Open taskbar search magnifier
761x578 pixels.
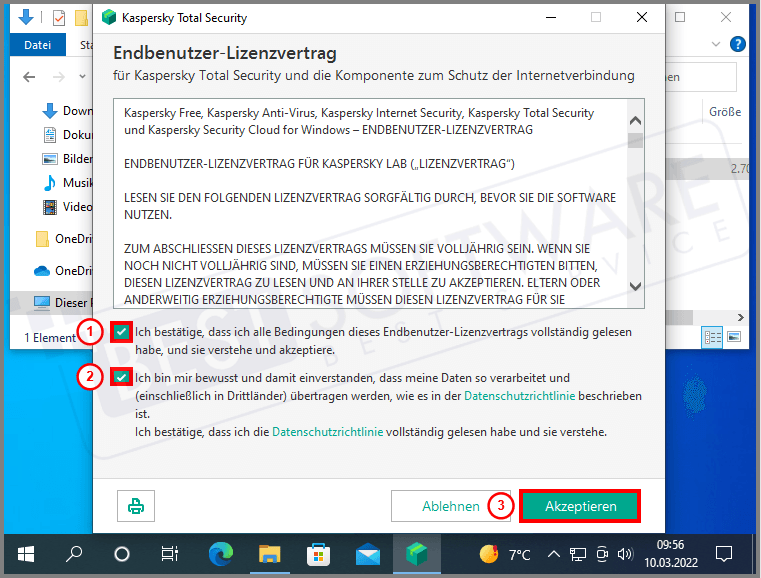coord(74,554)
